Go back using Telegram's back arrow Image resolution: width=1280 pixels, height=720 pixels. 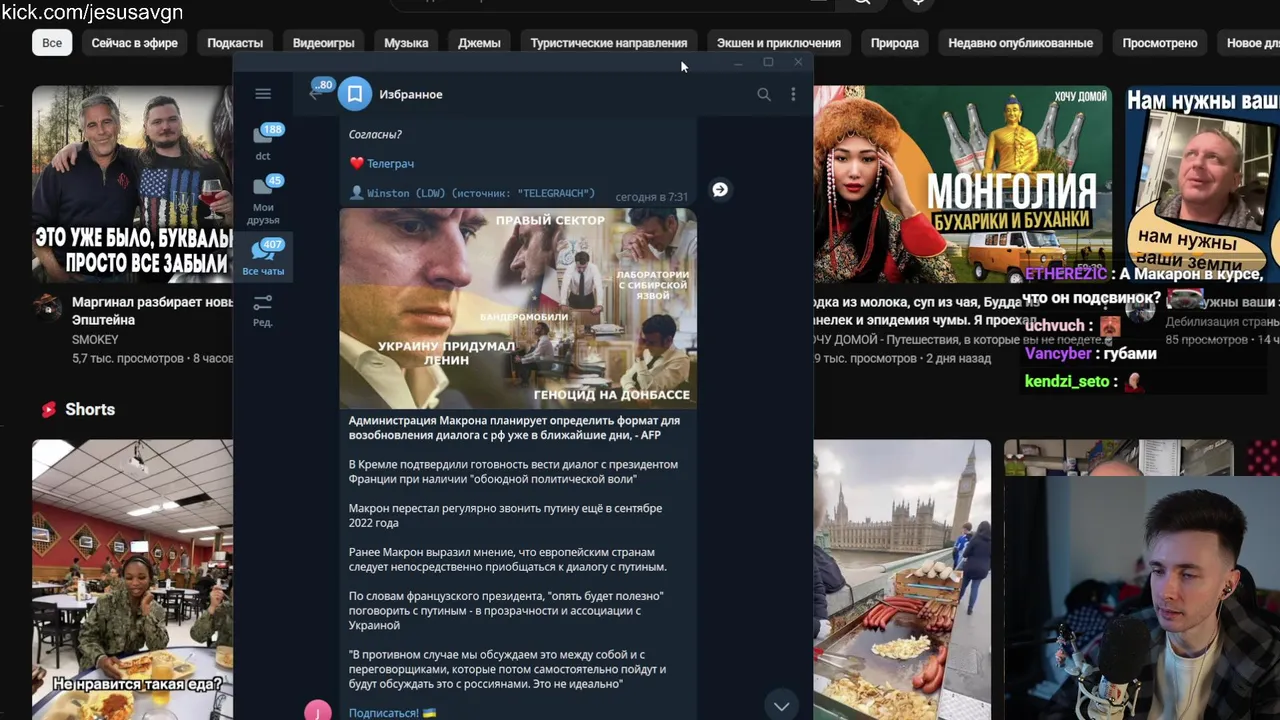[x=314, y=94]
